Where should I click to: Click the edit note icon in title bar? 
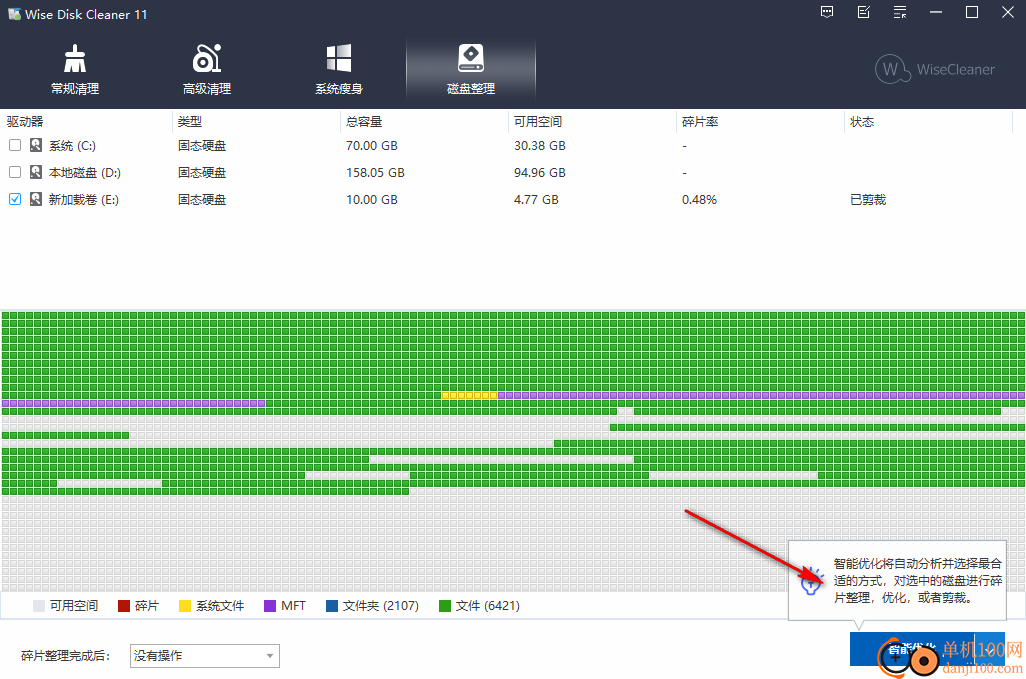point(864,12)
